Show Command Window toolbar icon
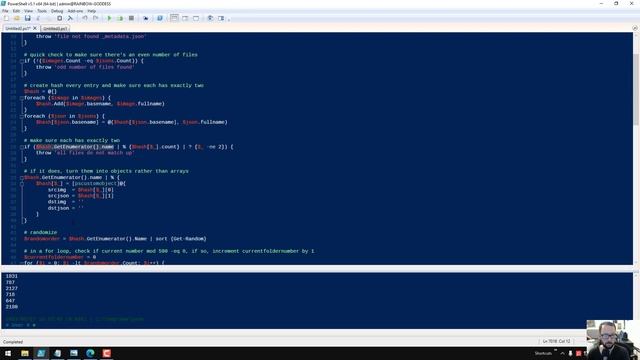The width and height of the screenshot is (640, 360). point(210,18)
